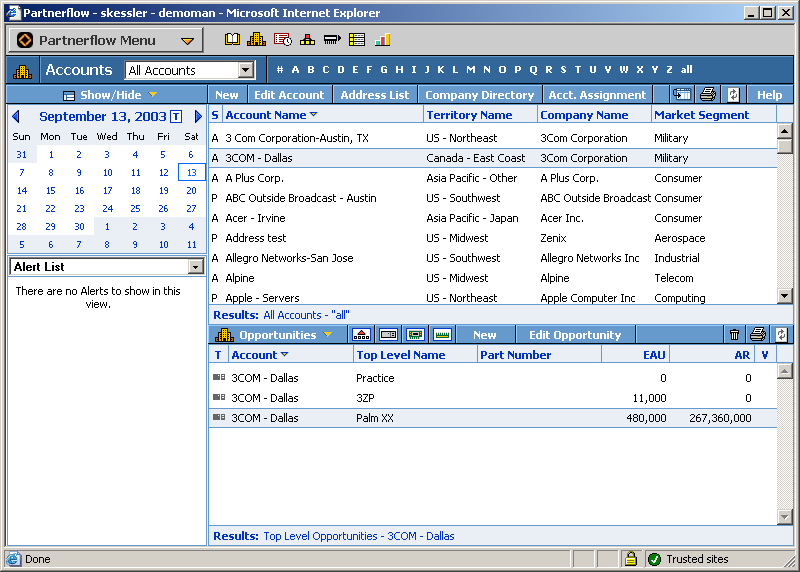Click the Partnerflow logo icon
This screenshot has width=800, height=572.
coord(24,40)
